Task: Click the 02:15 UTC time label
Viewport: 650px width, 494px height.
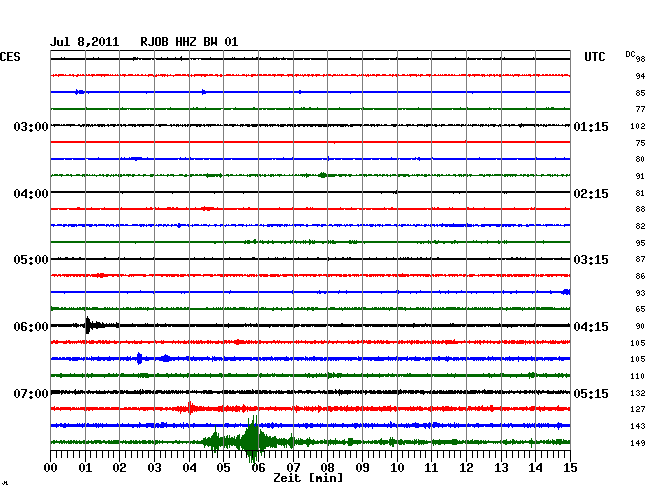Action: click(x=591, y=194)
